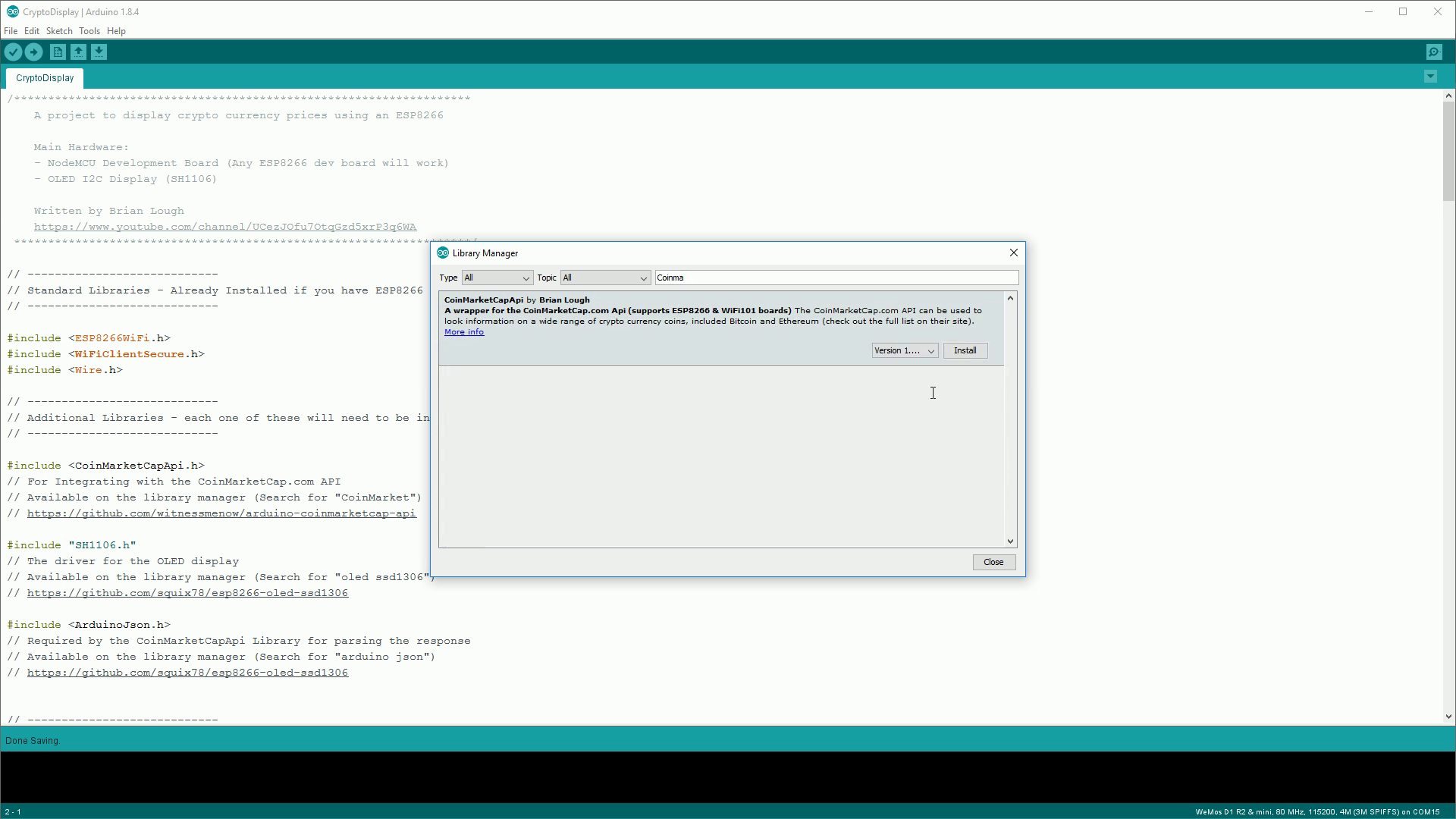This screenshot has width=1456, height=819.
Task: Open the tab options dropdown arrow
Action: pyautogui.click(x=1430, y=77)
